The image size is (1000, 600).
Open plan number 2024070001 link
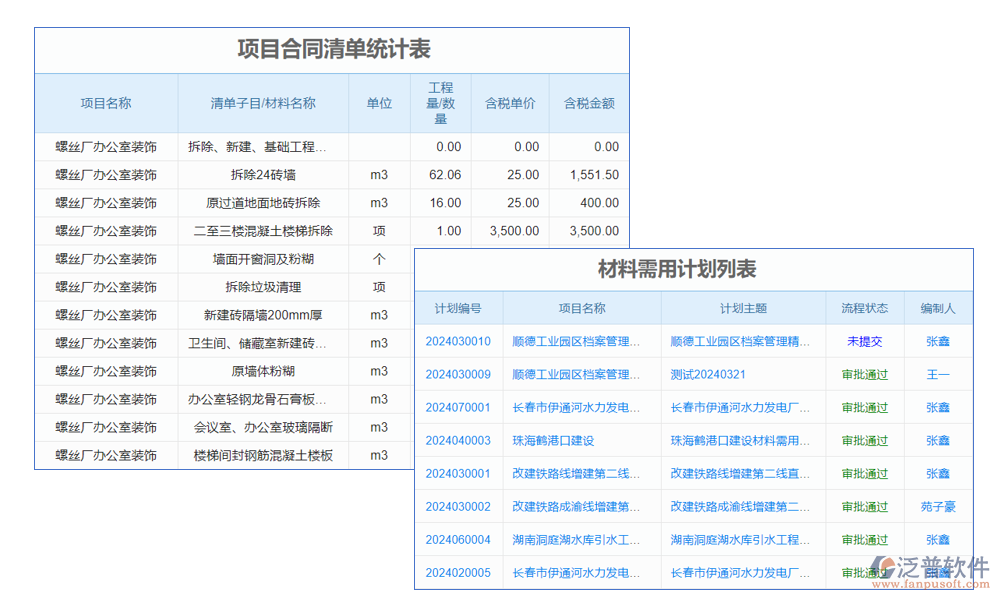pyautogui.click(x=460, y=407)
